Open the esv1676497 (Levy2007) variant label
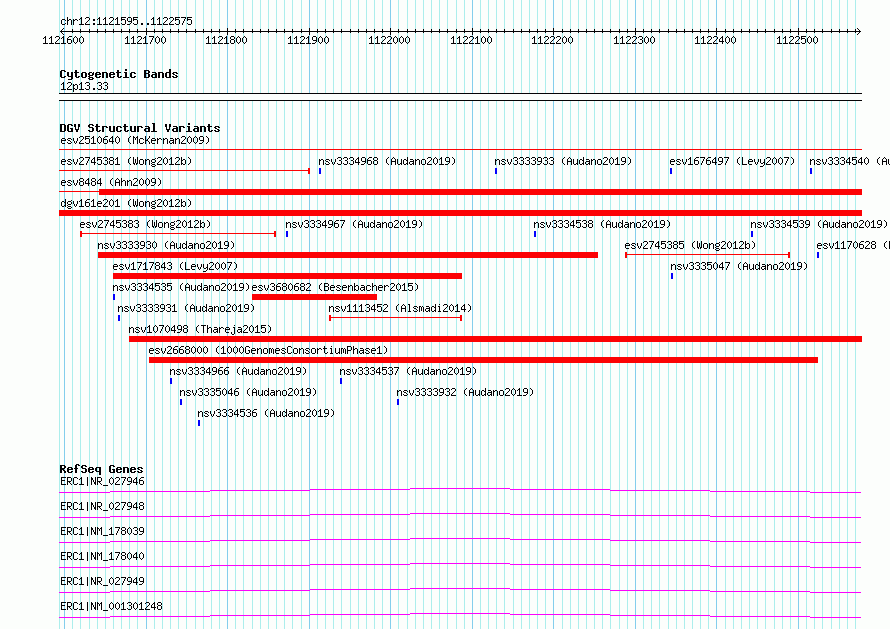This screenshot has width=890, height=629. tap(732, 161)
